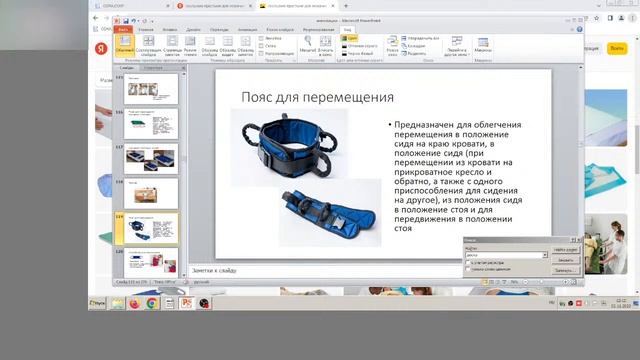Open the Пуск start button
The image size is (640, 360).
97,303
